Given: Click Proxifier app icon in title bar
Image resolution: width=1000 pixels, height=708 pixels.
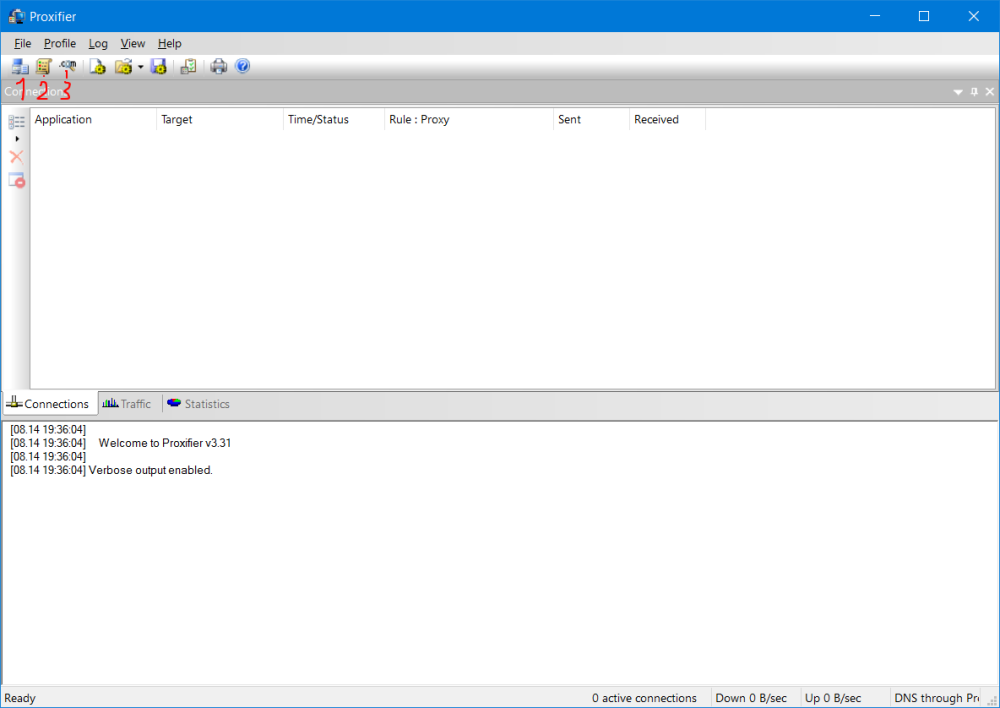Looking at the screenshot, I should tap(17, 16).
